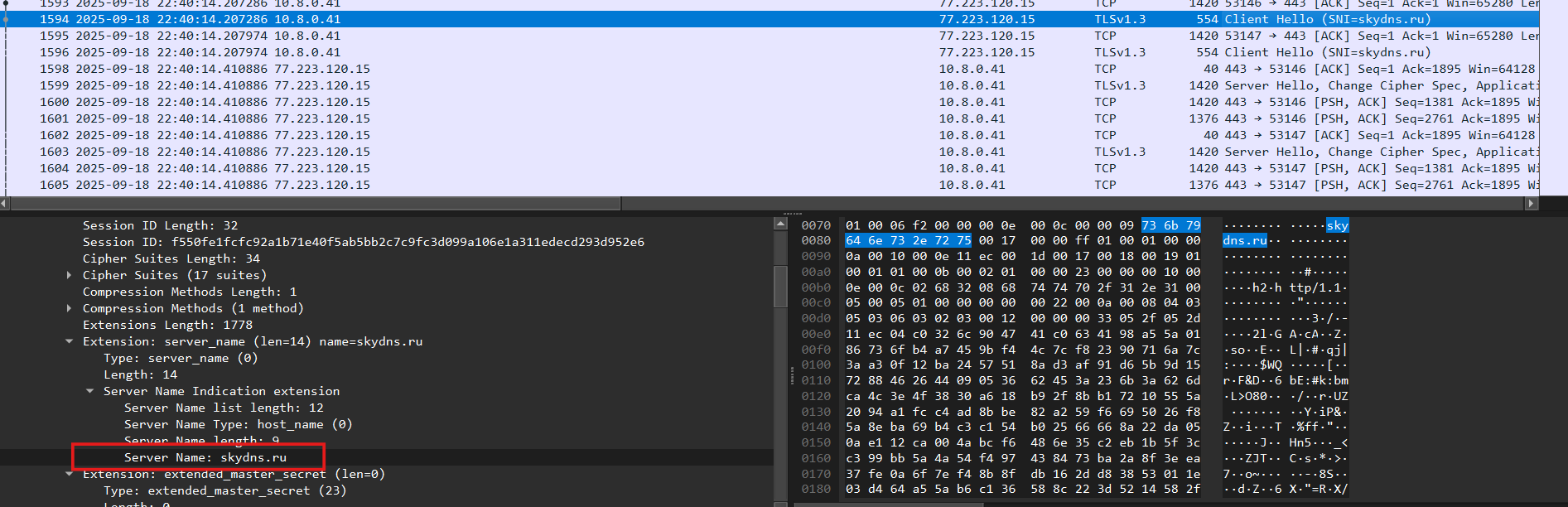Expand the Cipher Suites (17 suites) node
This screenshot has height=507, width=1568.
(69, 275)
